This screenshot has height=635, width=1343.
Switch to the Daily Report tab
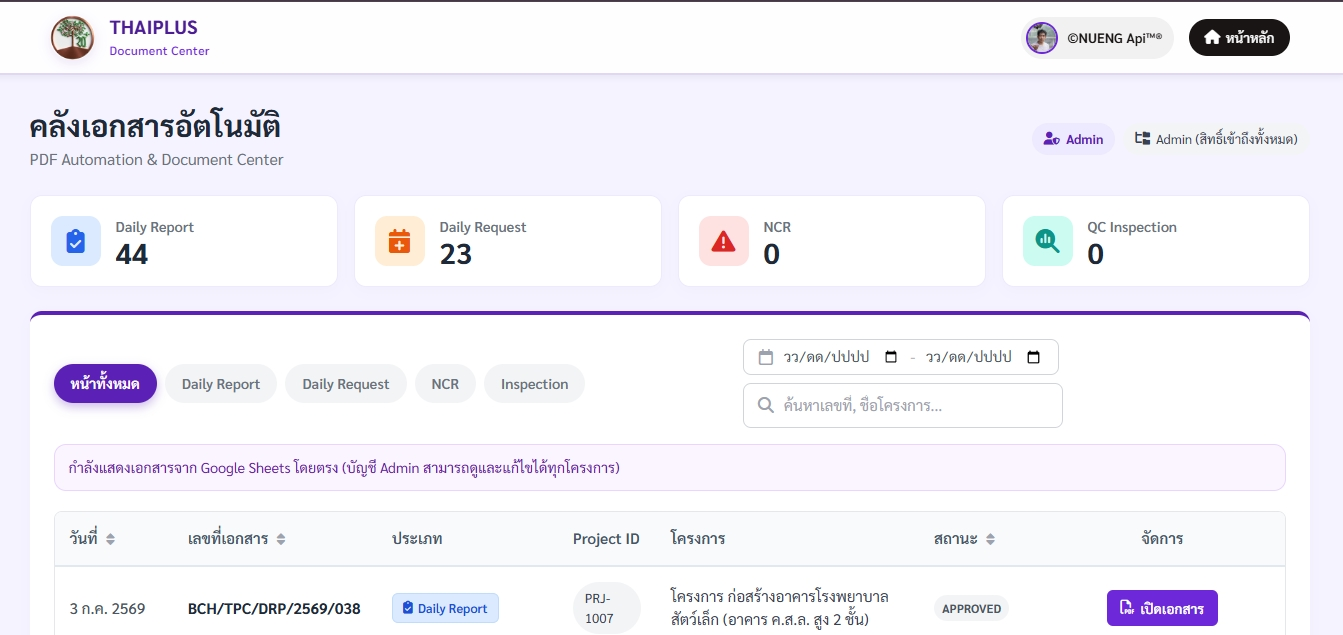click(221, 384)
